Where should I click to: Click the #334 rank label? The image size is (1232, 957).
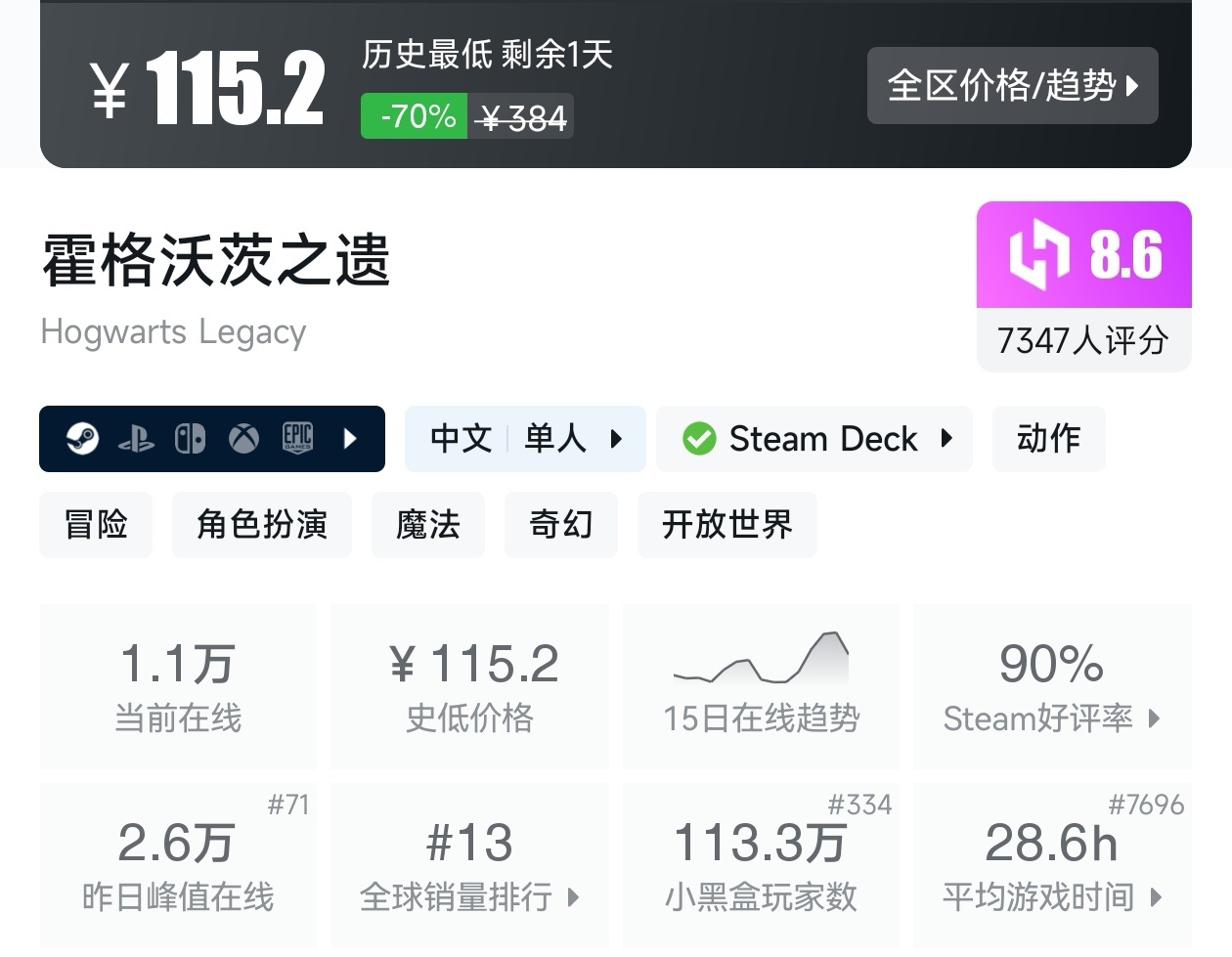coord(859,805)
